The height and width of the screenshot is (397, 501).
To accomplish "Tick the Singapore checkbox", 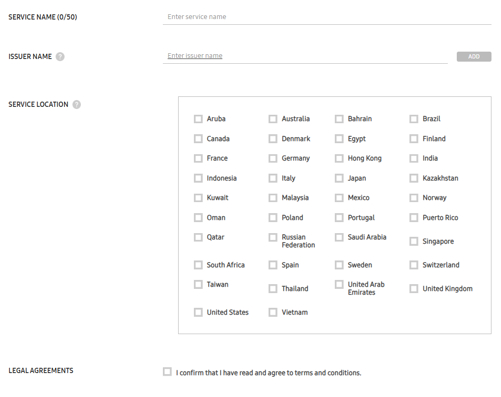I will (x=414, y=241).
